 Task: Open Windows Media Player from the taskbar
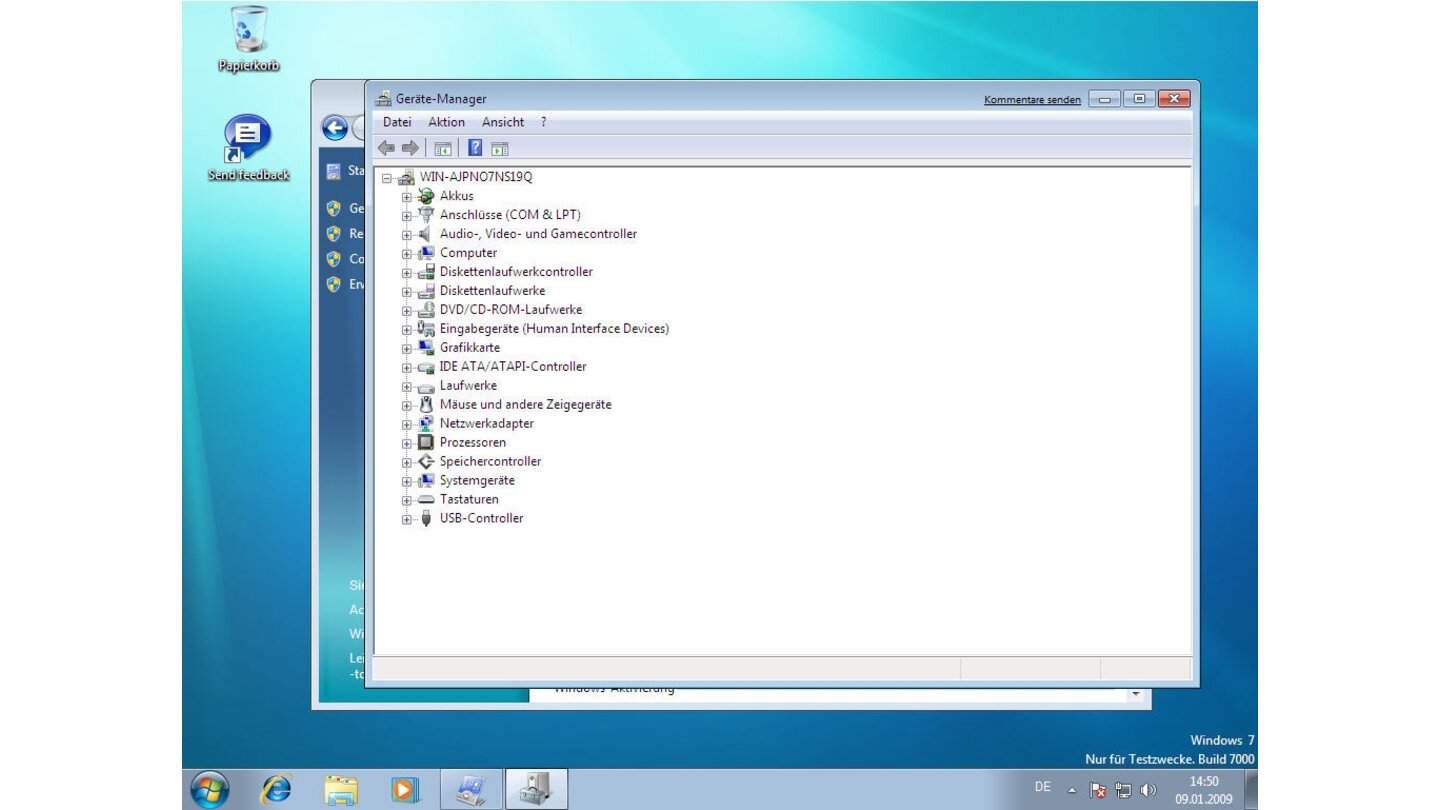[405, 790]
